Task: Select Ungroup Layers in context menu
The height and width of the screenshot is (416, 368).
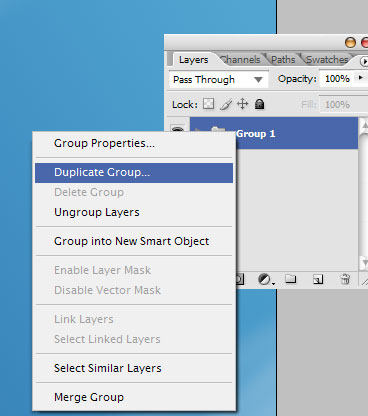Action: click(134, 212)
